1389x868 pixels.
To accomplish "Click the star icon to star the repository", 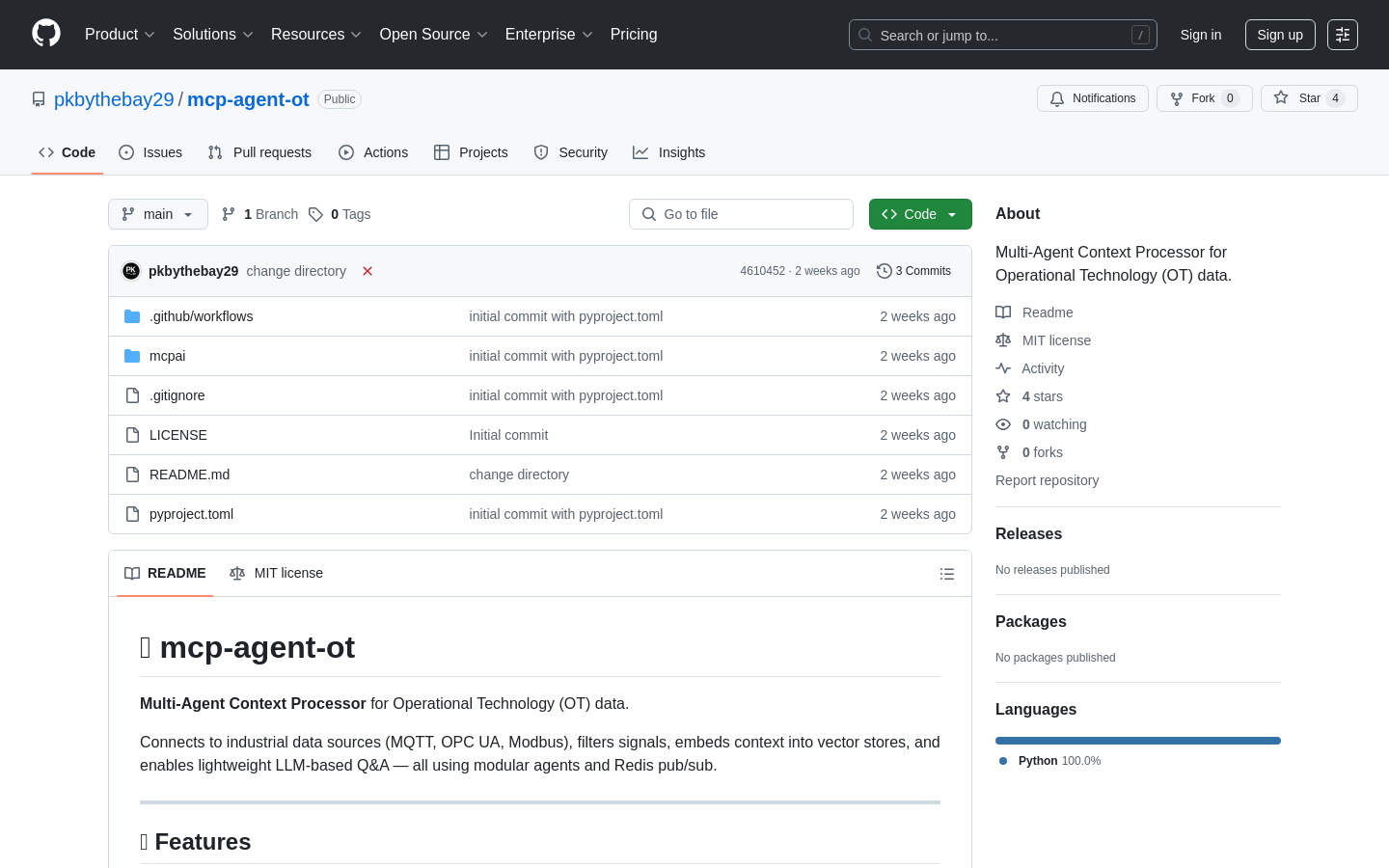I will (1281, 97).
